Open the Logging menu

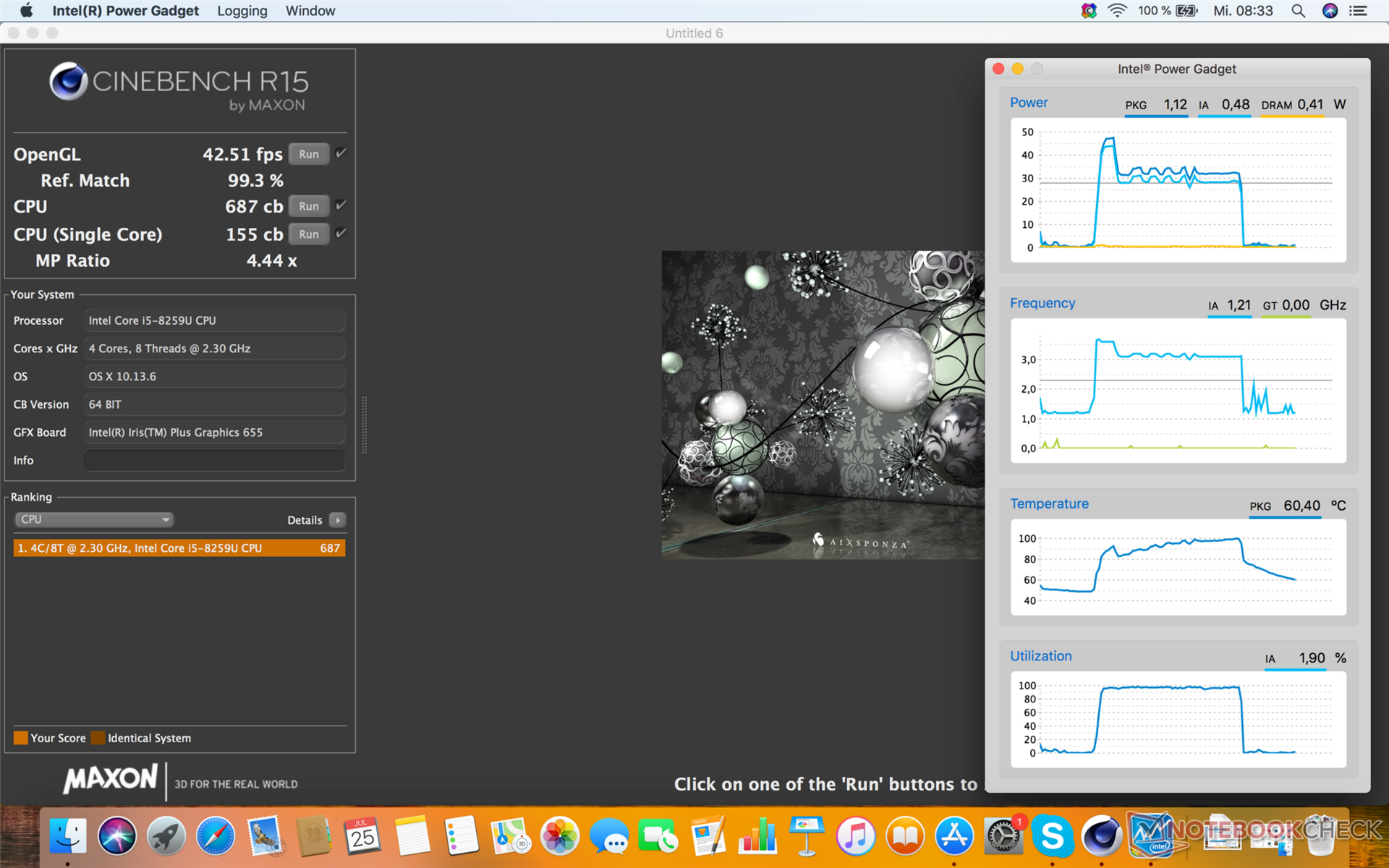[242, 11]
